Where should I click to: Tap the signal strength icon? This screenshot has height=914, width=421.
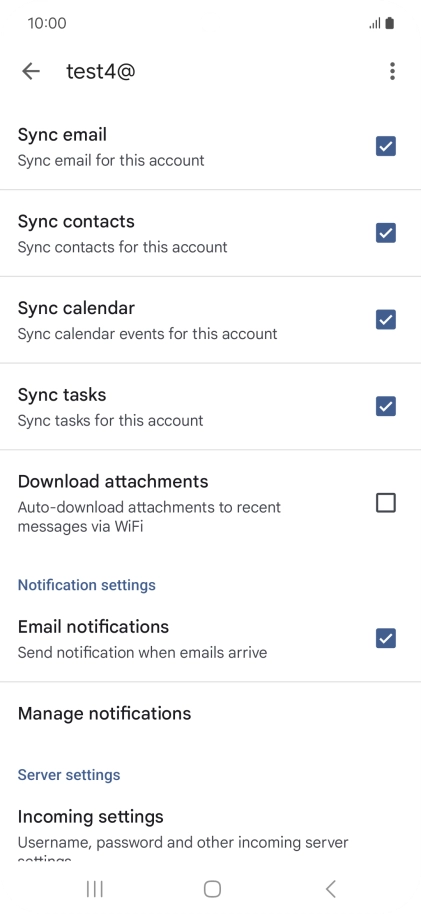[x=375, y=23]
